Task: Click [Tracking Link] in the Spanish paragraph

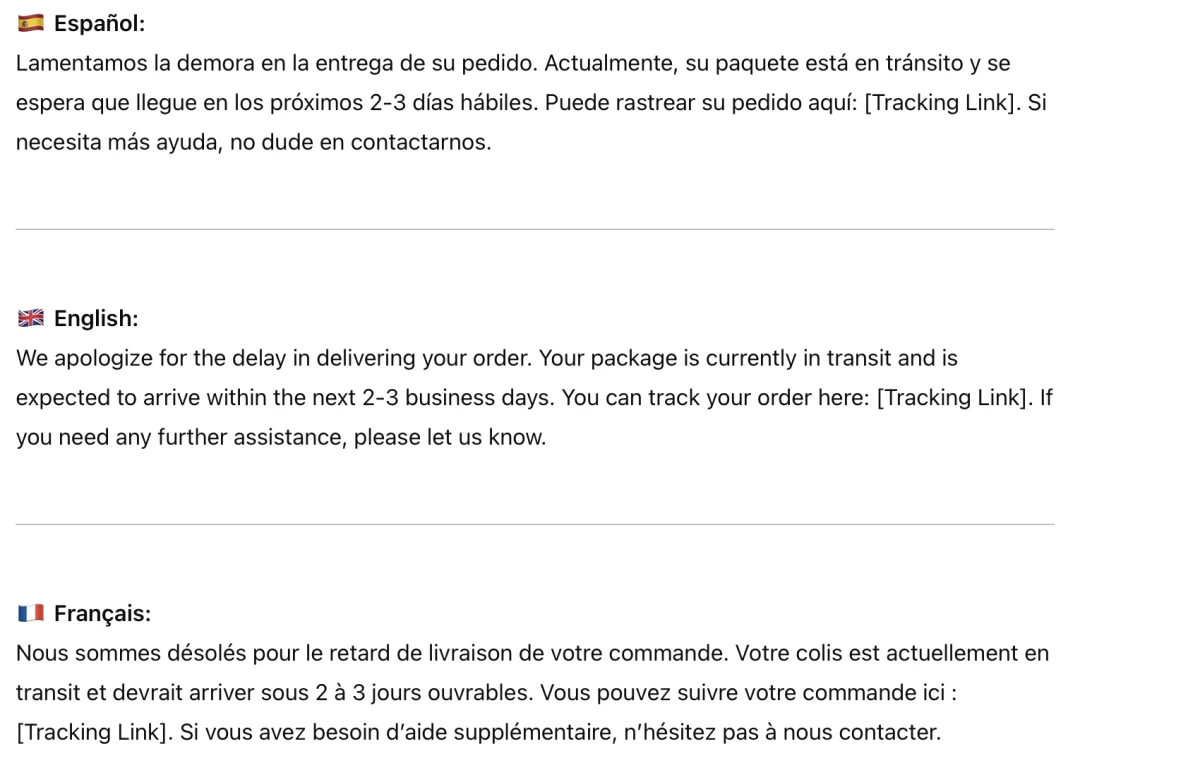Action: point(942,103)
